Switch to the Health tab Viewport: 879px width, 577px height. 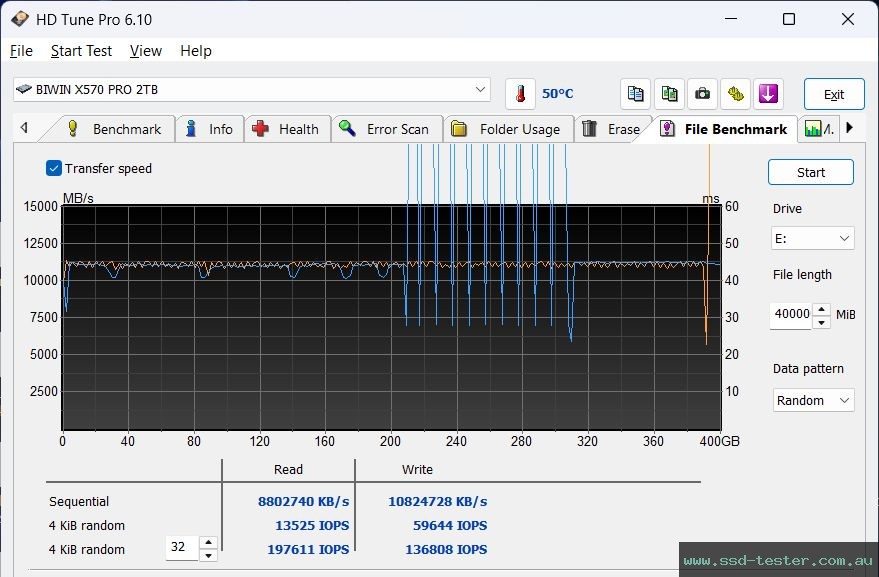288,128
